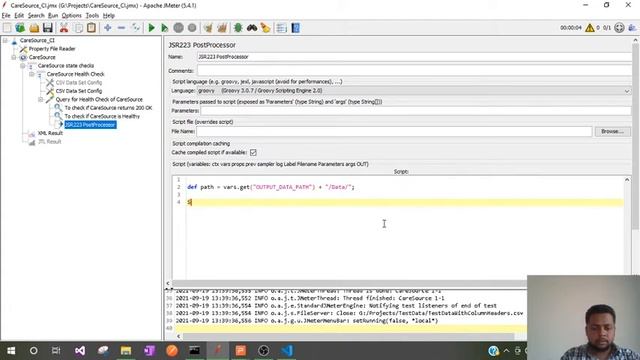Open the Search menu
The image size is (640, 360).
[36, 16]
